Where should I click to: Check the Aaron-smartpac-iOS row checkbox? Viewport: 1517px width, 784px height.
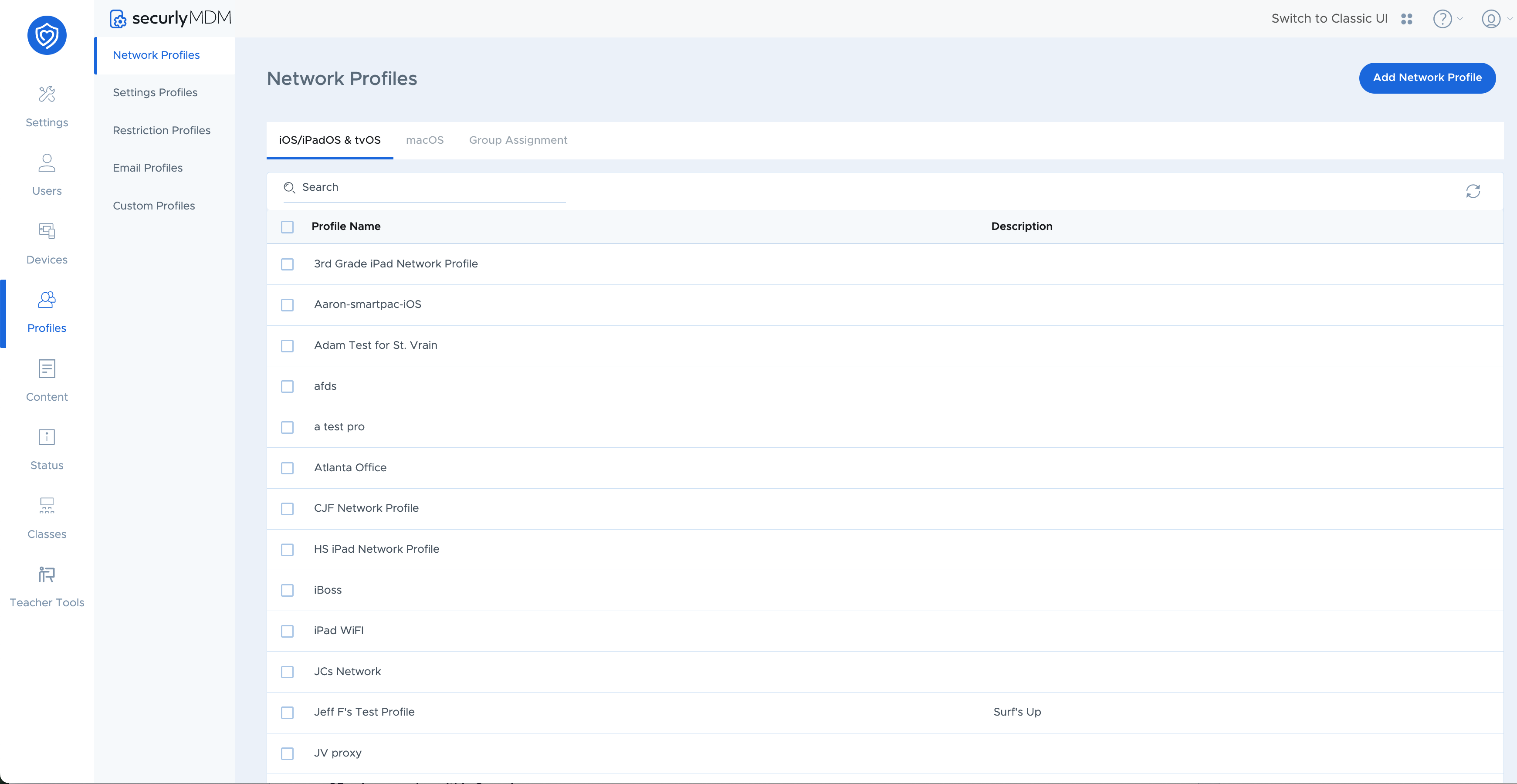pyautogui.click(x=288, y=305)
